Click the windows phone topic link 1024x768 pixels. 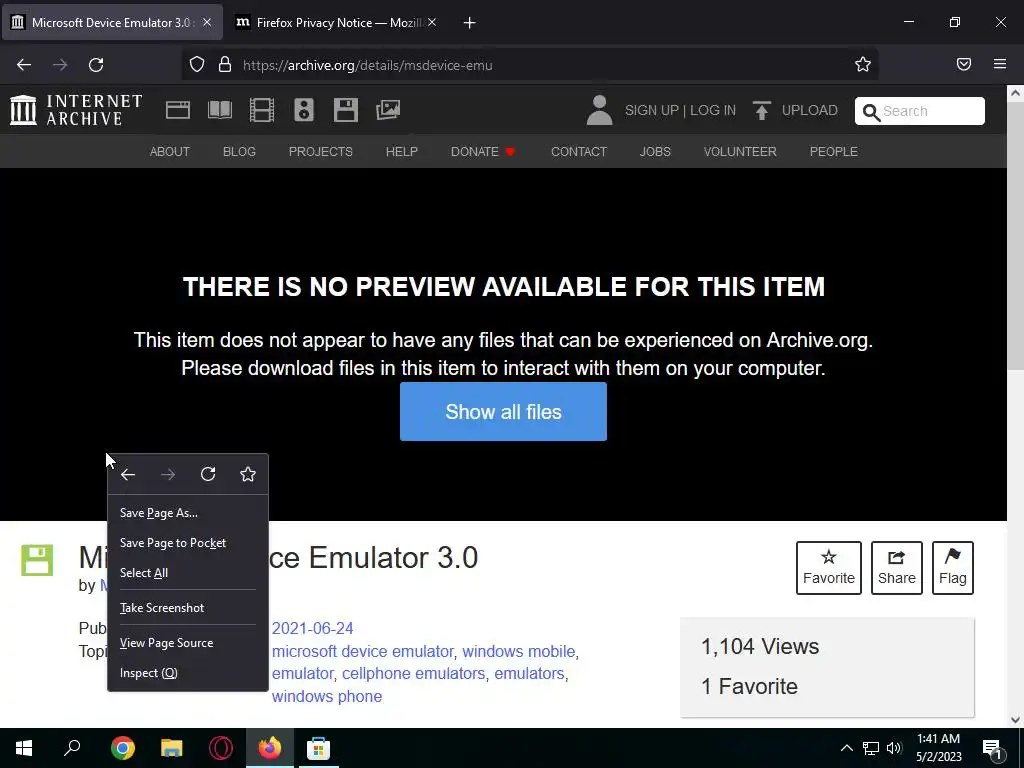pyautogui.click(x=327, y=696)
